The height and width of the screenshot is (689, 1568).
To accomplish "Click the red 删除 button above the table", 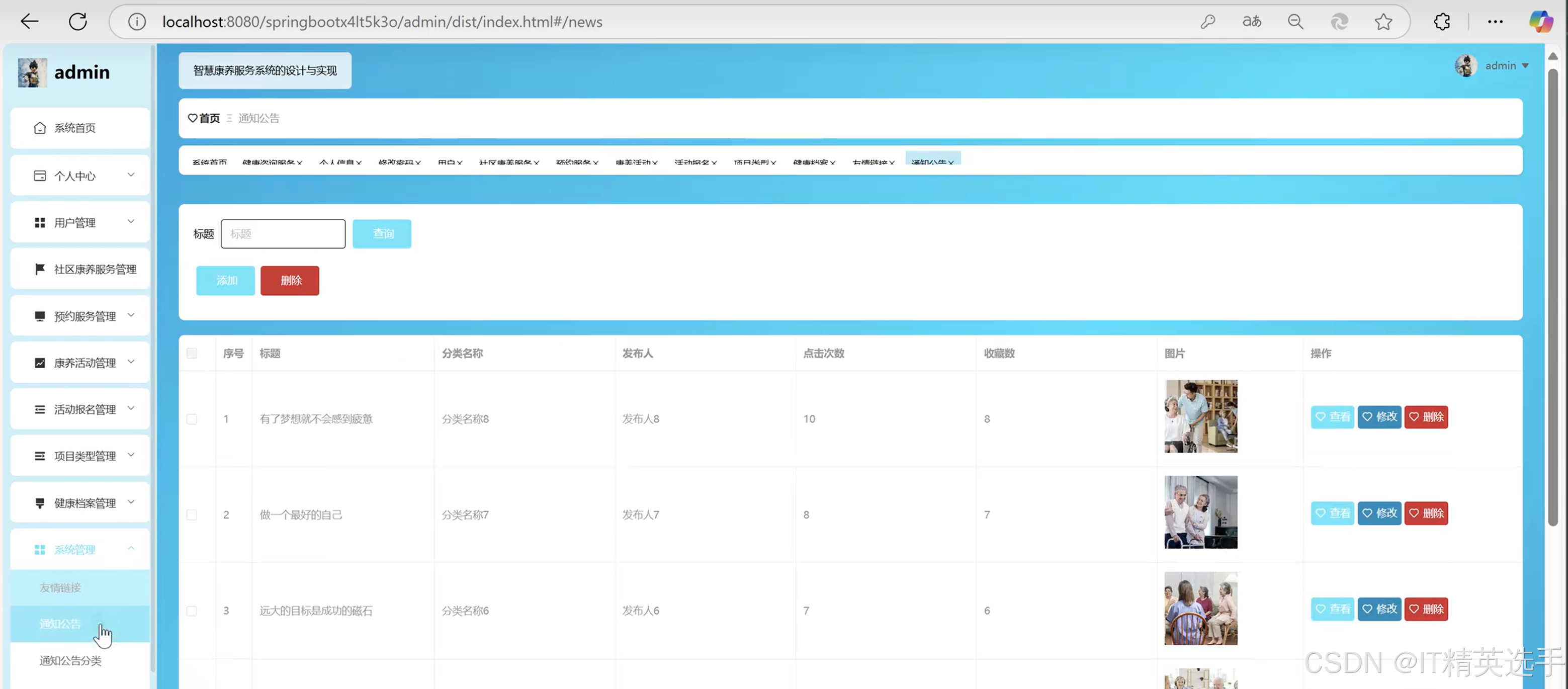I will [x=290, y=281].
